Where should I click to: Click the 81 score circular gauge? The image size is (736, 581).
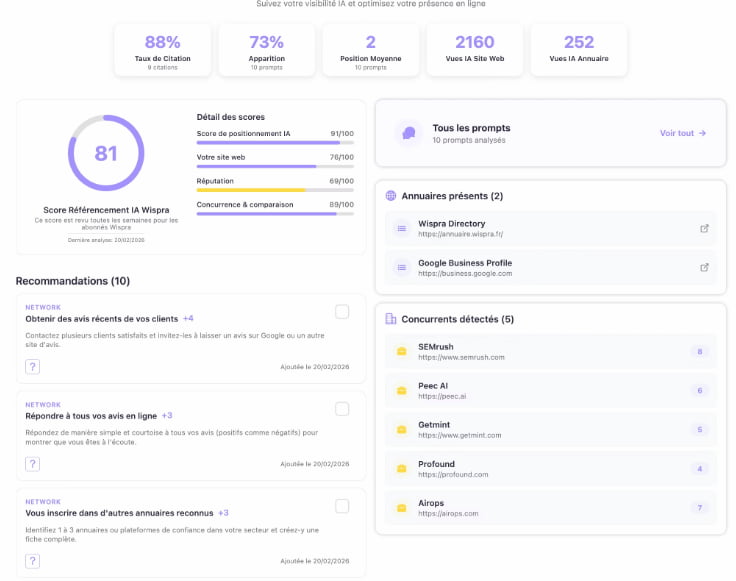coord(106,153)
